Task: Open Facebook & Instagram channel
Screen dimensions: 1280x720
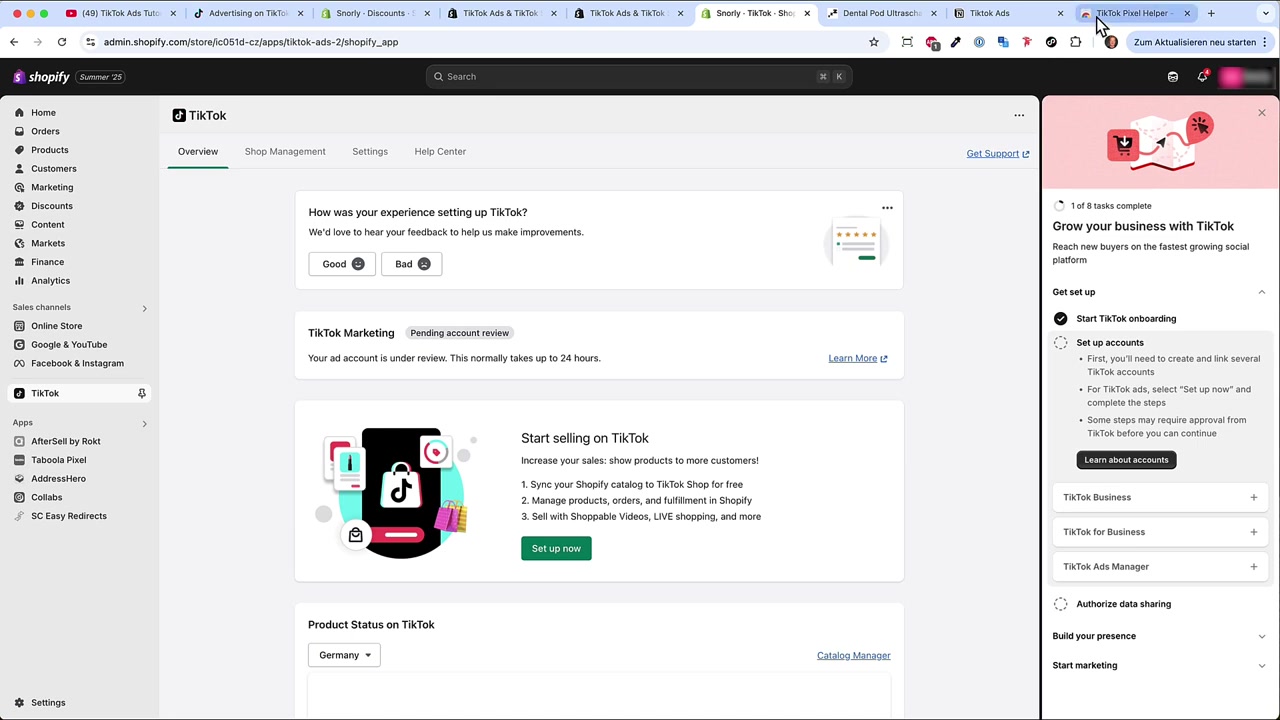Action: coord(77,363)
